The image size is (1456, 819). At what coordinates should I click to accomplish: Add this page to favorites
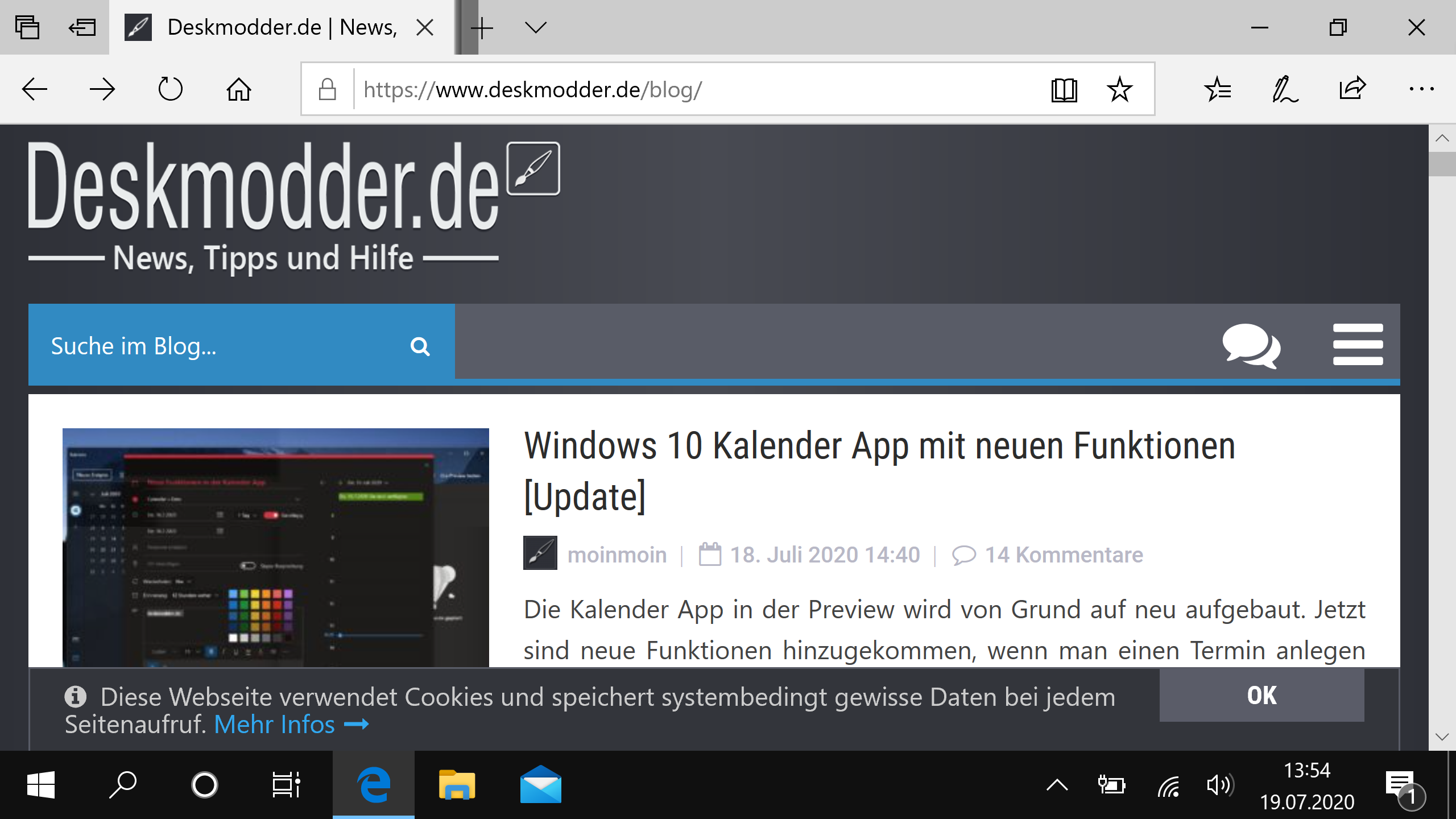point(1120,89)
